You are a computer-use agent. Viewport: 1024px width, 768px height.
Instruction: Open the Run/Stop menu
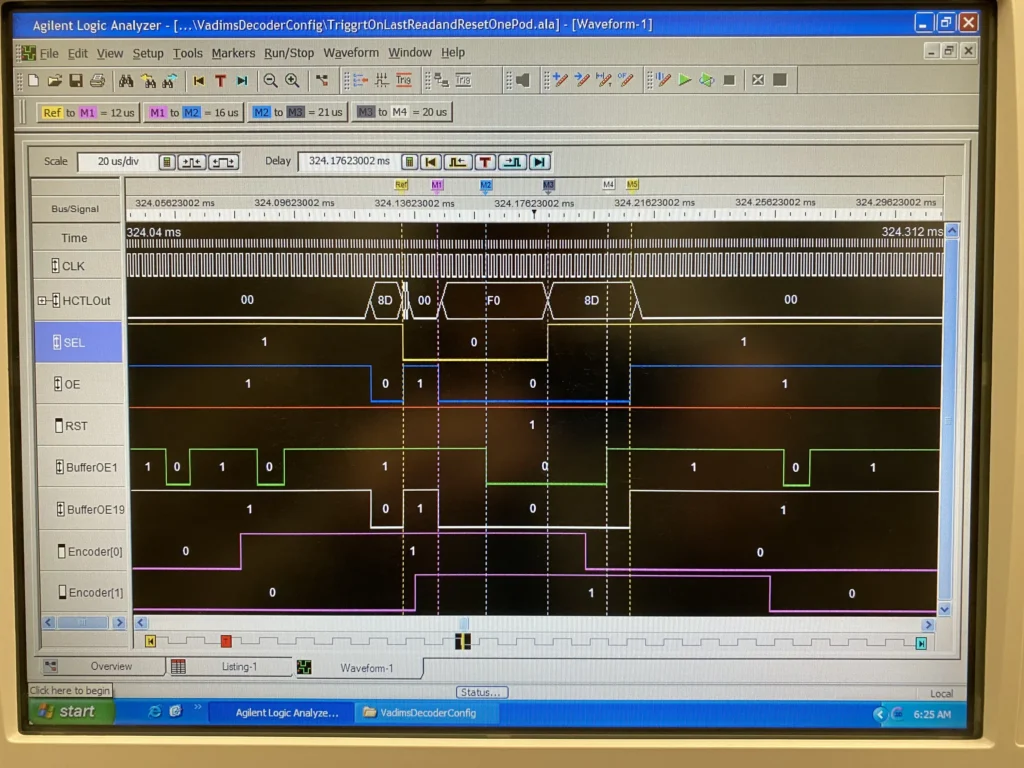[289, 53]
